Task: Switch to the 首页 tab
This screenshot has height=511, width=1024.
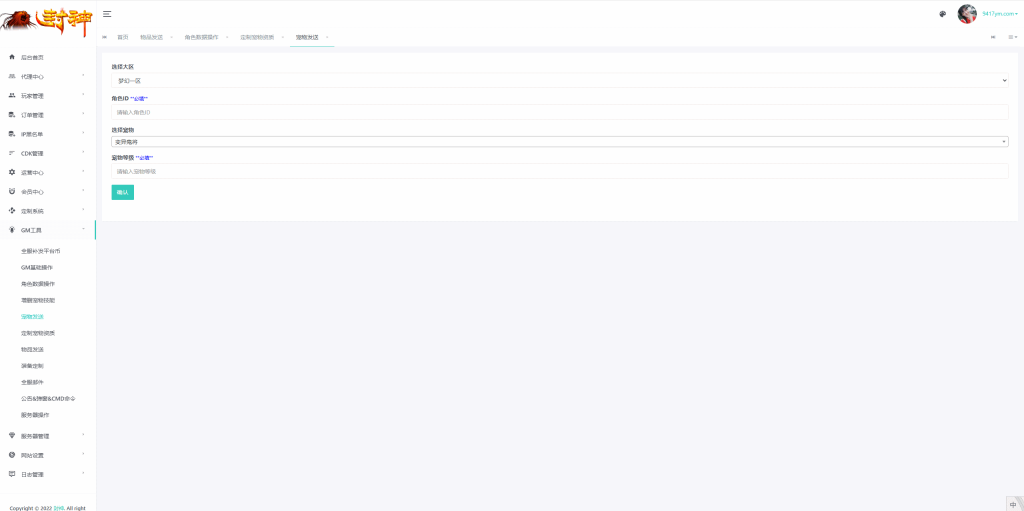Action: [122, 37]
